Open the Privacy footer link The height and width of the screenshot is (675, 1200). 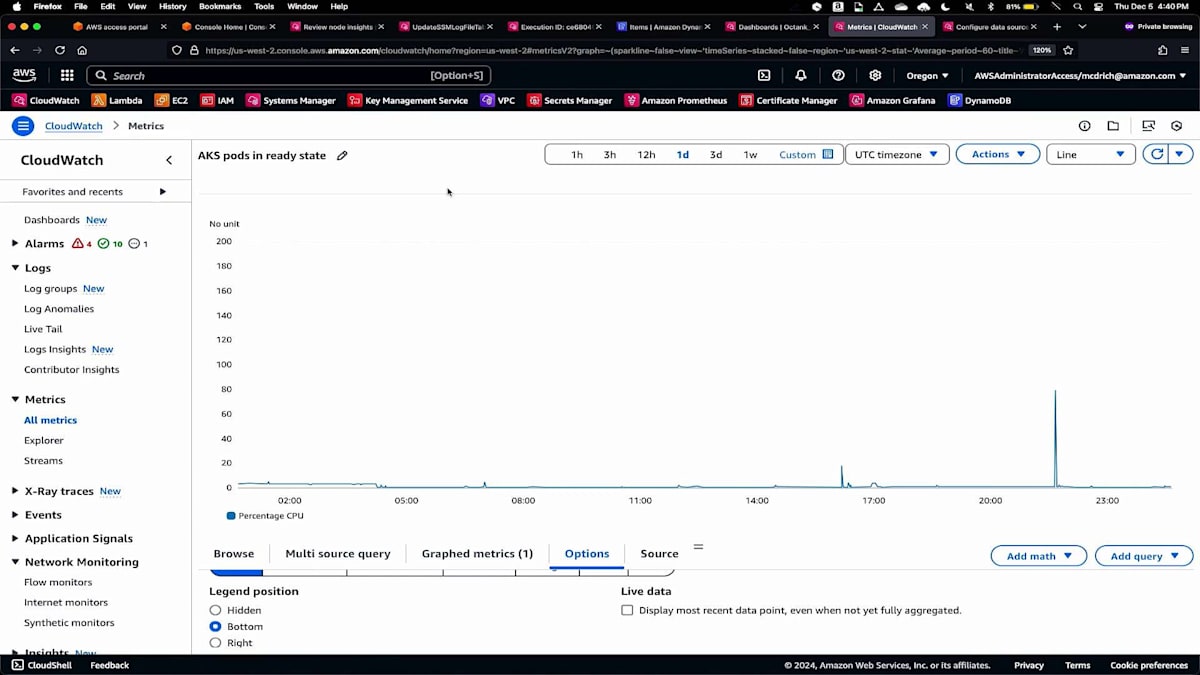(x=1029, y=665)
